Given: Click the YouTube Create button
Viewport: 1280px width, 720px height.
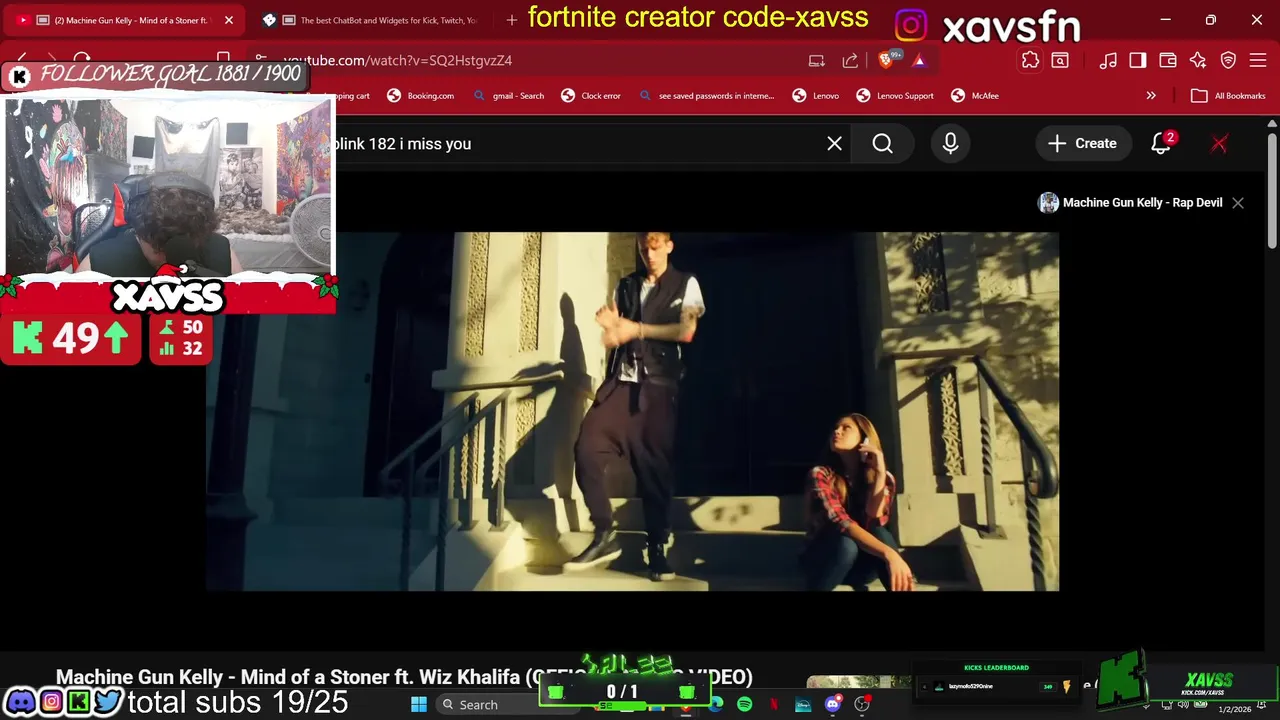Looking at the screenshot, I should tap(1083, 144).
